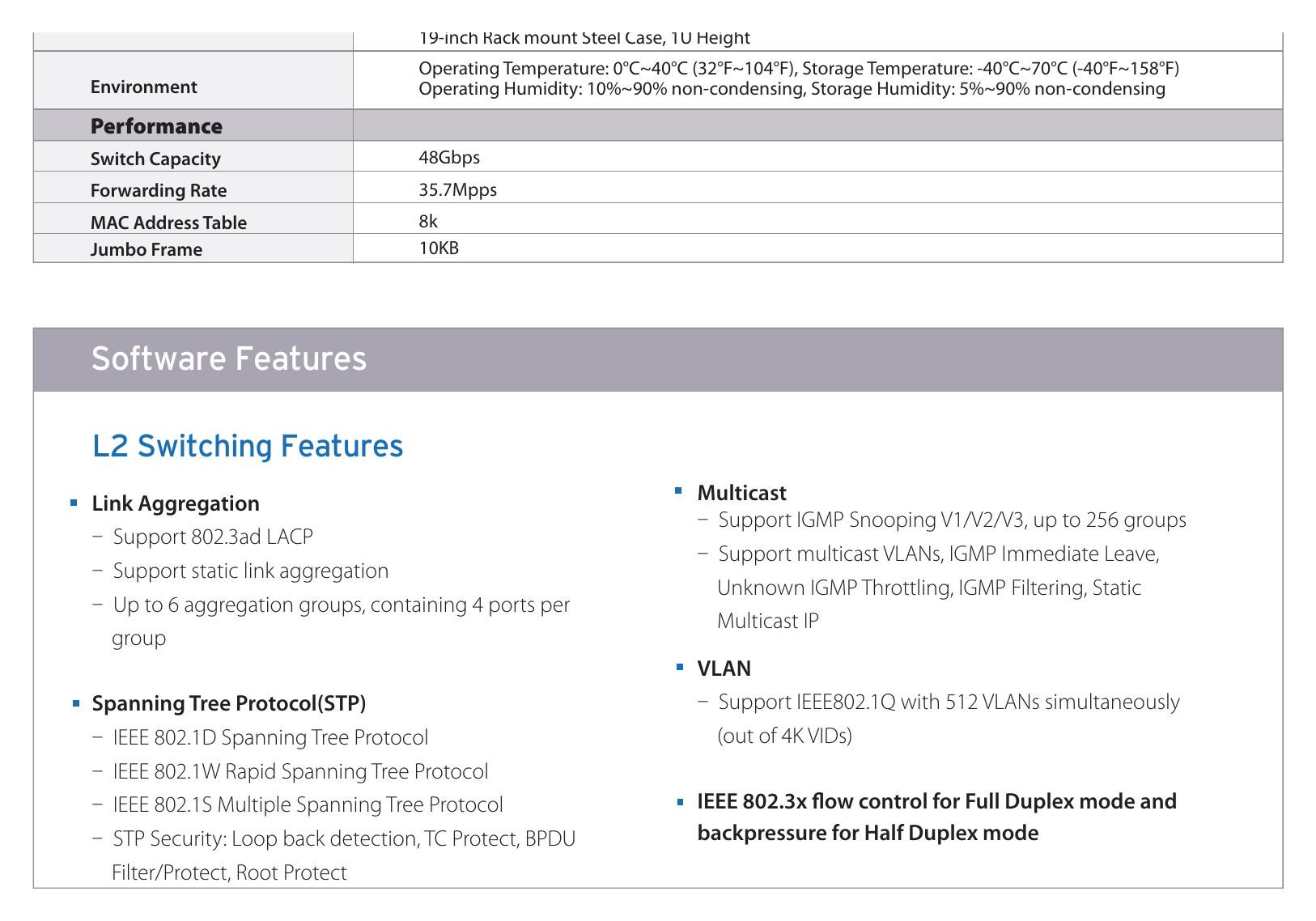Select the 48Gbps switch capacity value

click(x=449, y=157)
